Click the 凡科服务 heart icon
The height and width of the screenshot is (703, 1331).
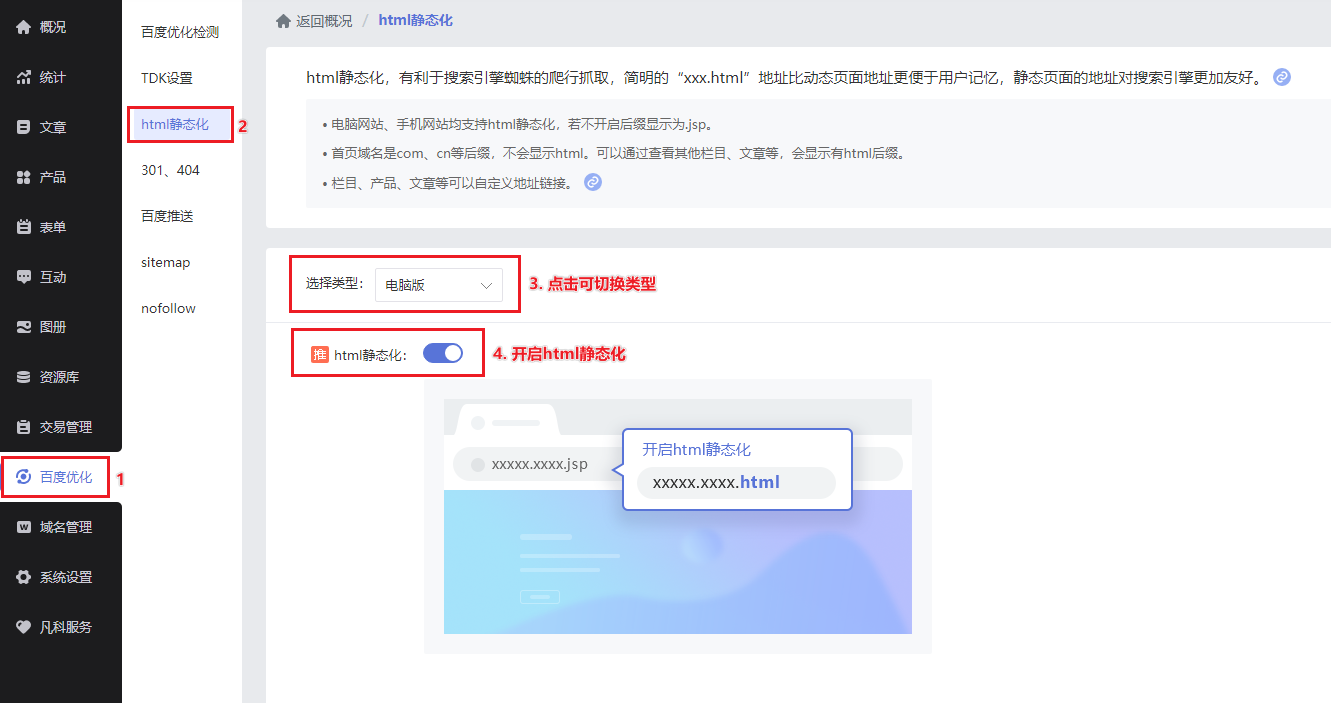[x=24, y=627]
